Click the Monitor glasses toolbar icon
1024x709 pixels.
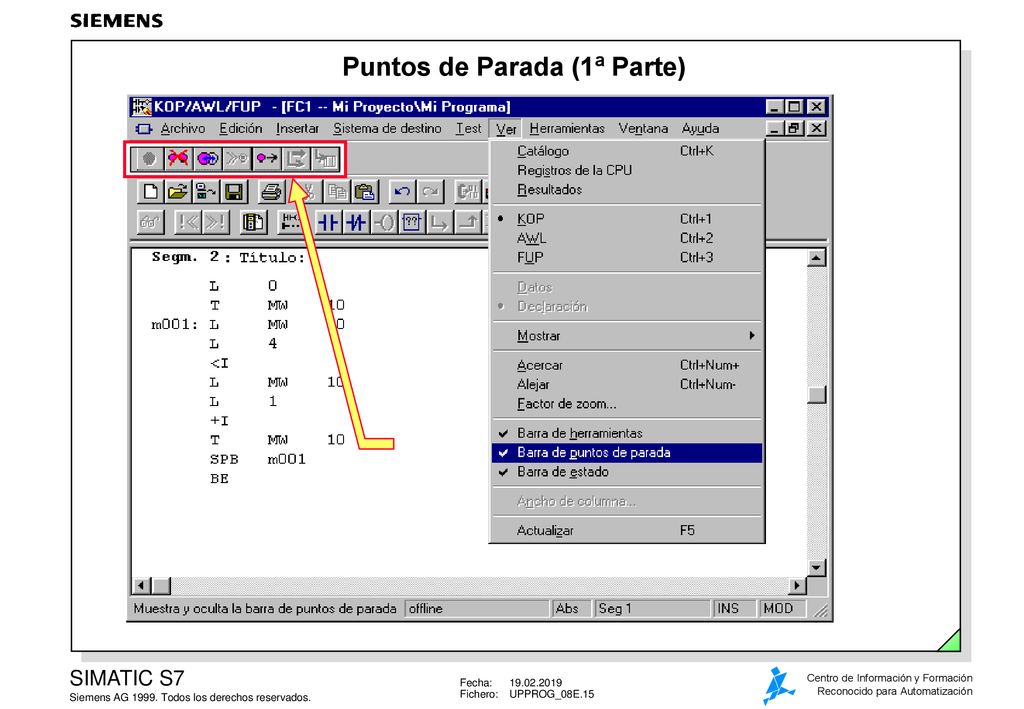[150, 223]
